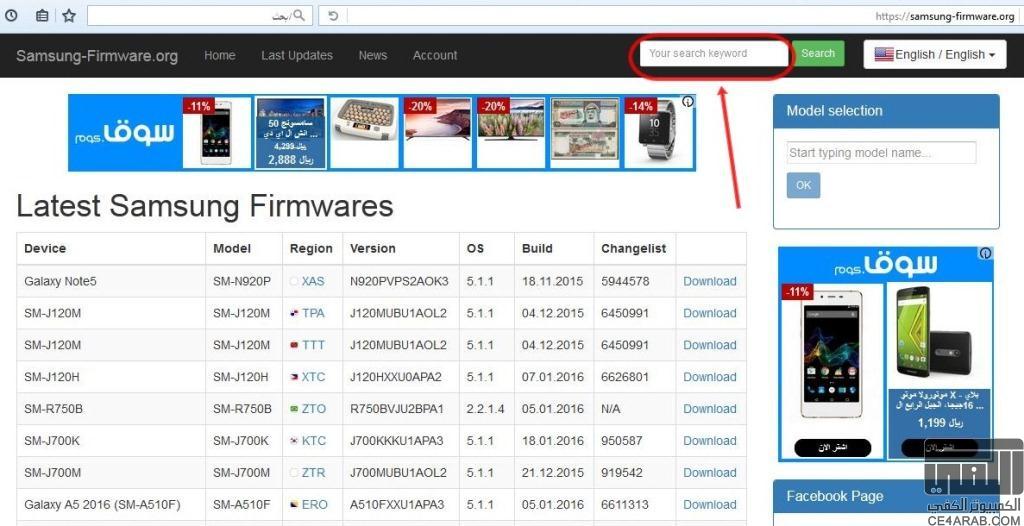This screenshot has height=526, width=1024.
Task: Download SM-J120M TPA firmware
Action: [710, 314]
